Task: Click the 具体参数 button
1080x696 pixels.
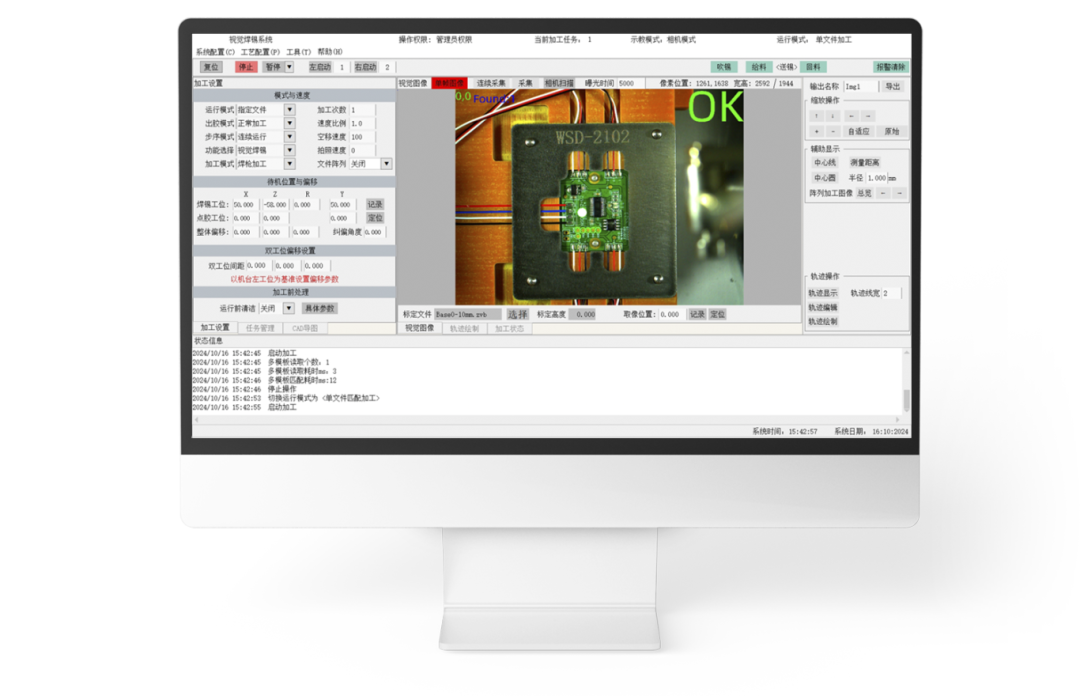Action: pyautogui.click(x=320, y=309)
